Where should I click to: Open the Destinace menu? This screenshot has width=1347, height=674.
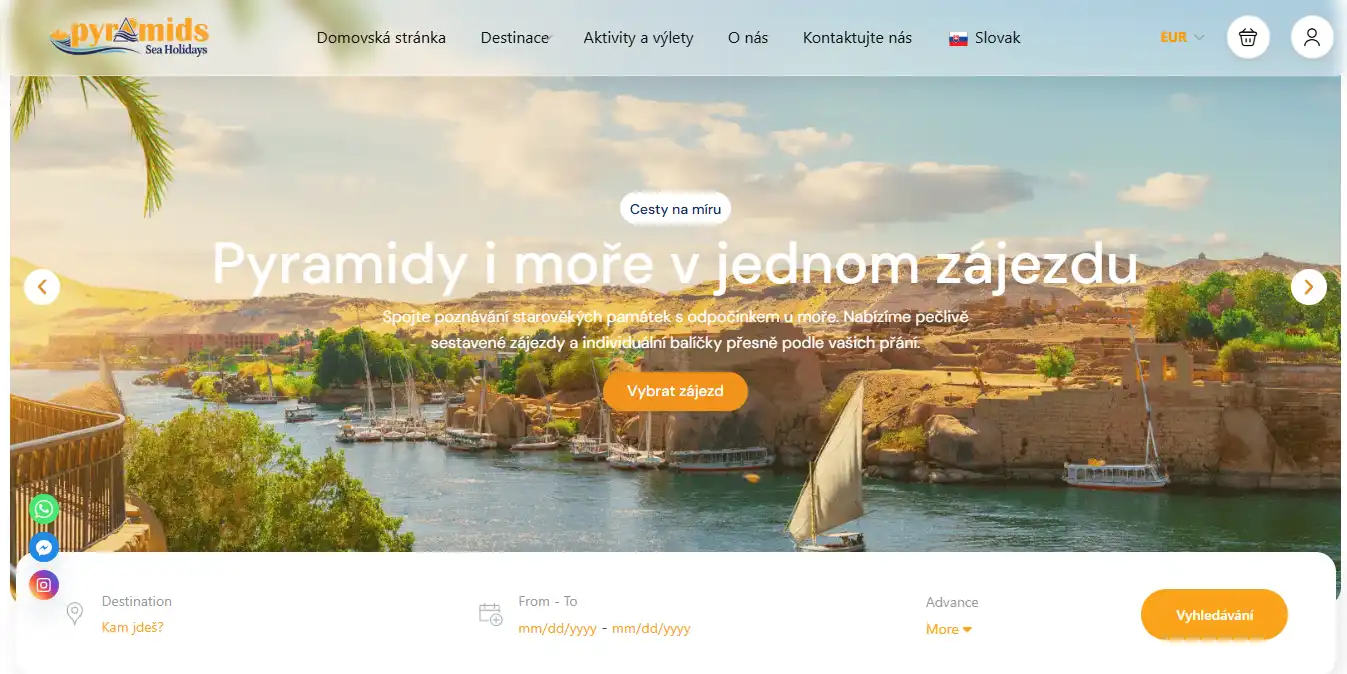coord(515,38)
